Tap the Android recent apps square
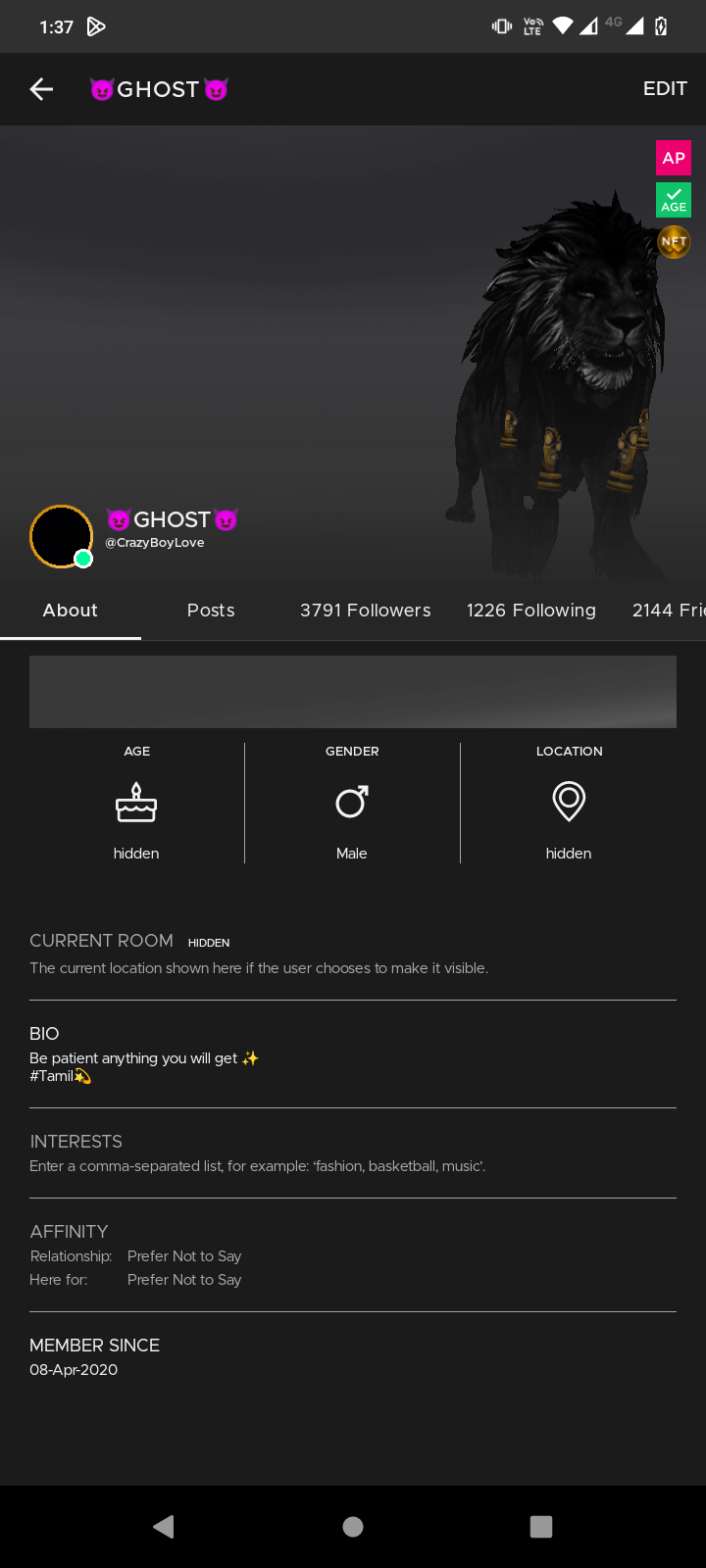The image size is (706, 1568). coord(541,1526)
